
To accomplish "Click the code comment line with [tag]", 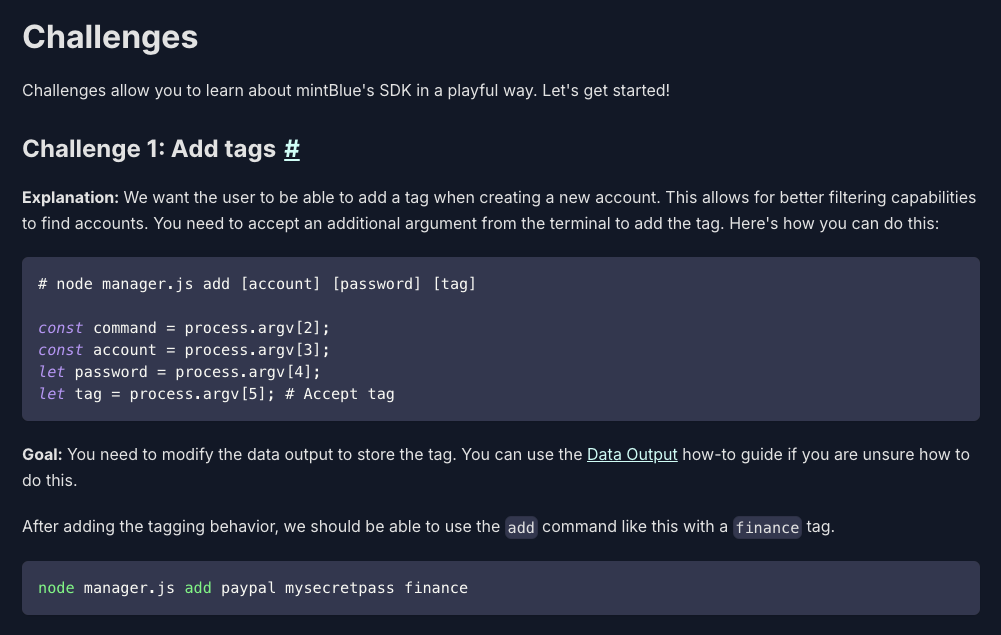I will [x=257, y=284].
